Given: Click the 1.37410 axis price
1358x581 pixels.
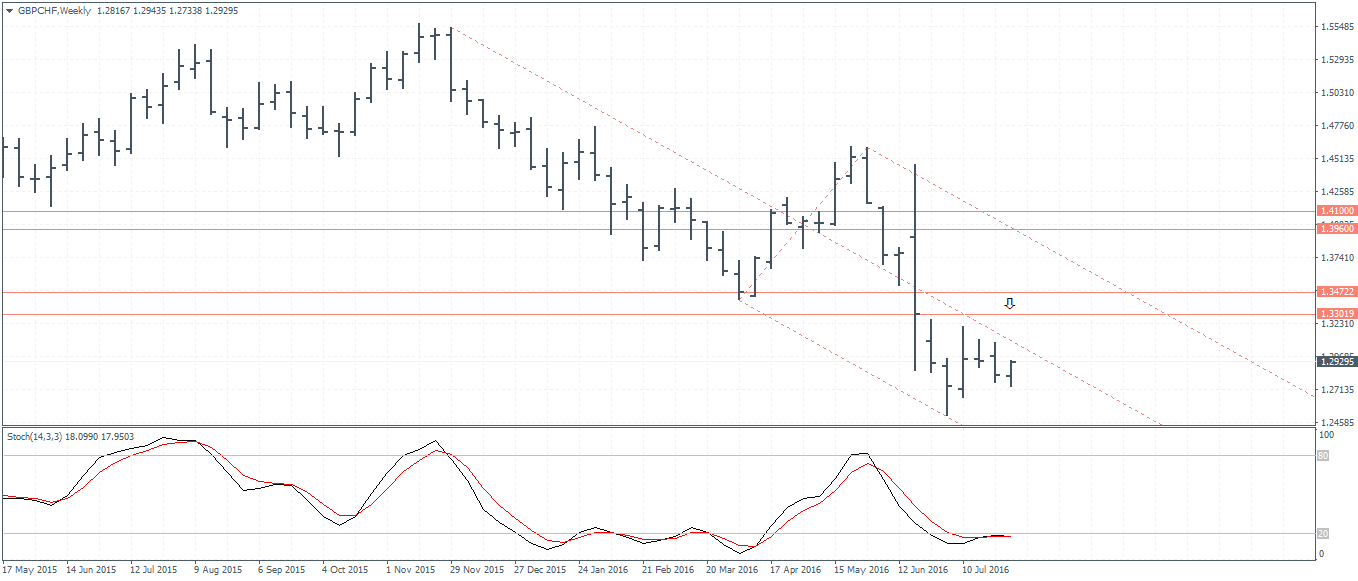Looking at the screenshot, I should click(x=1337, y=257).
